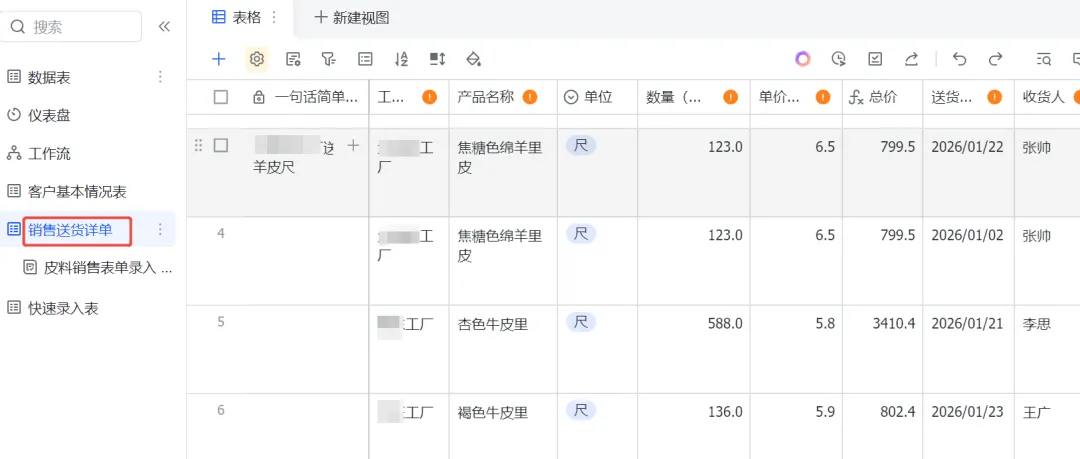Open the fill color paint bucket
This screenshot has width=1080, height=459.
(x=474, y=59)
